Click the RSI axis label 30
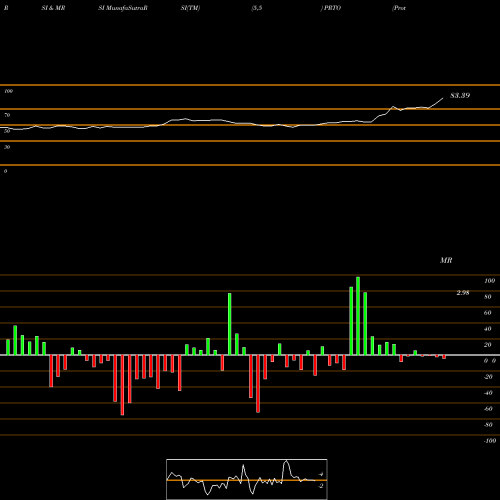500x500 pixels. point(7,147)
